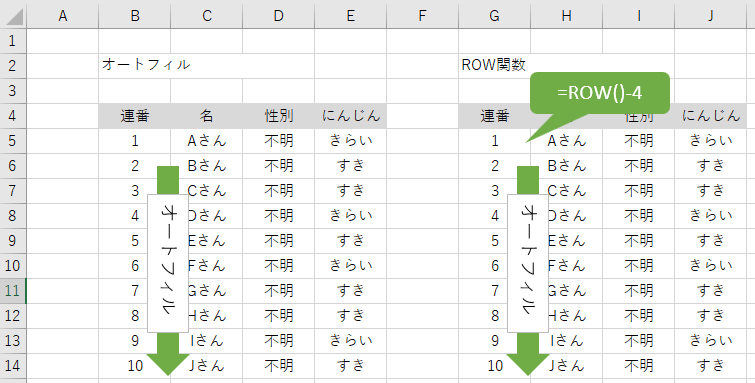
Task: Select row 9 header
Action: click(x=13, y=241)
